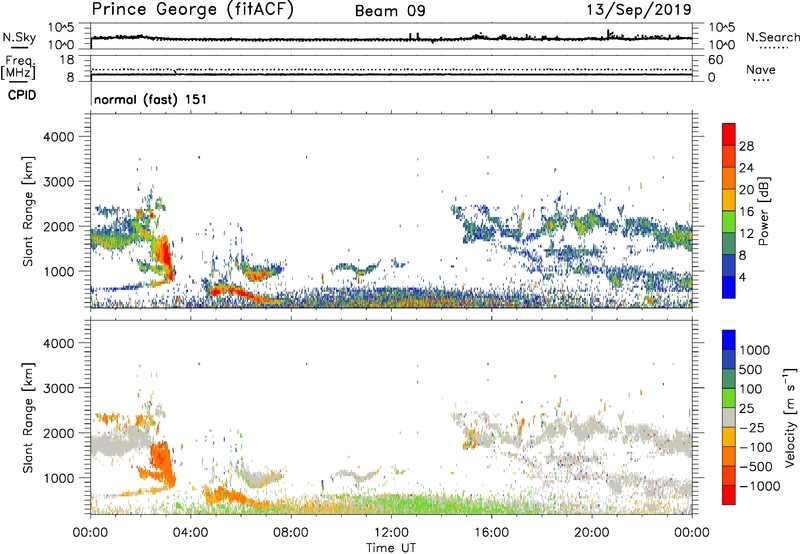Click the 24 value on Power scale

point(746,168)
